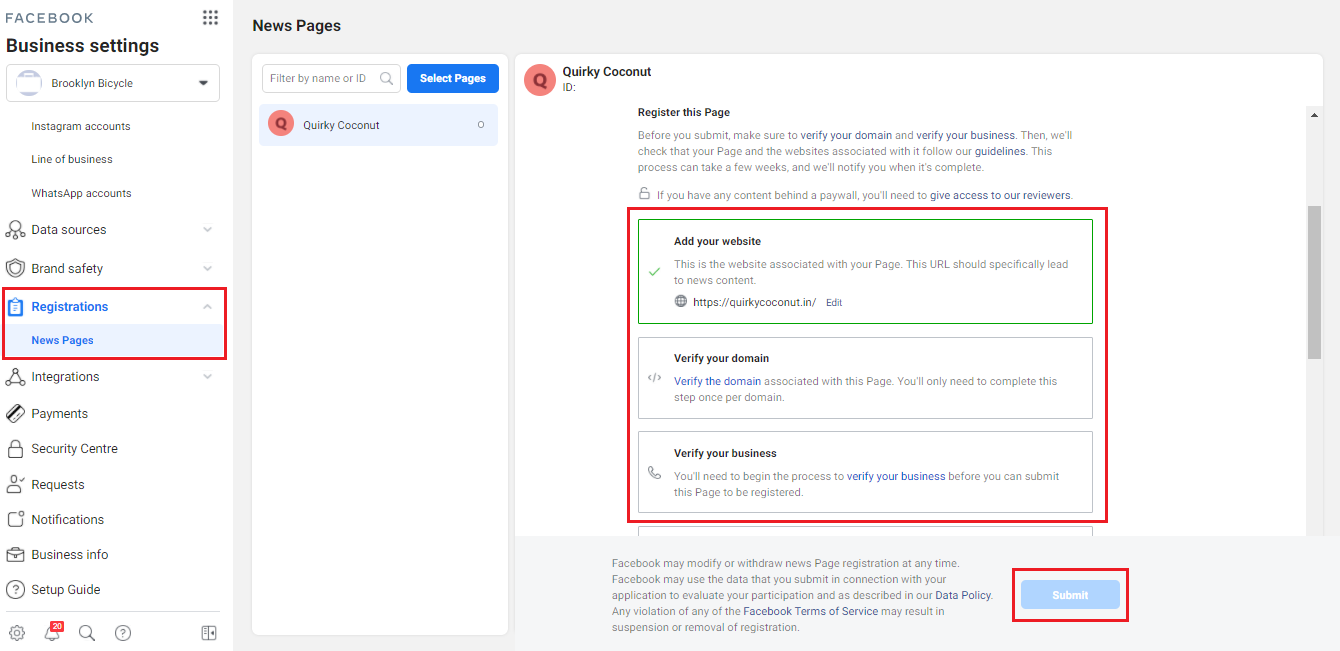Viewport: 1340px width, 651px height.
Task: Click the Select Pages button
Action: click(453, 79)
